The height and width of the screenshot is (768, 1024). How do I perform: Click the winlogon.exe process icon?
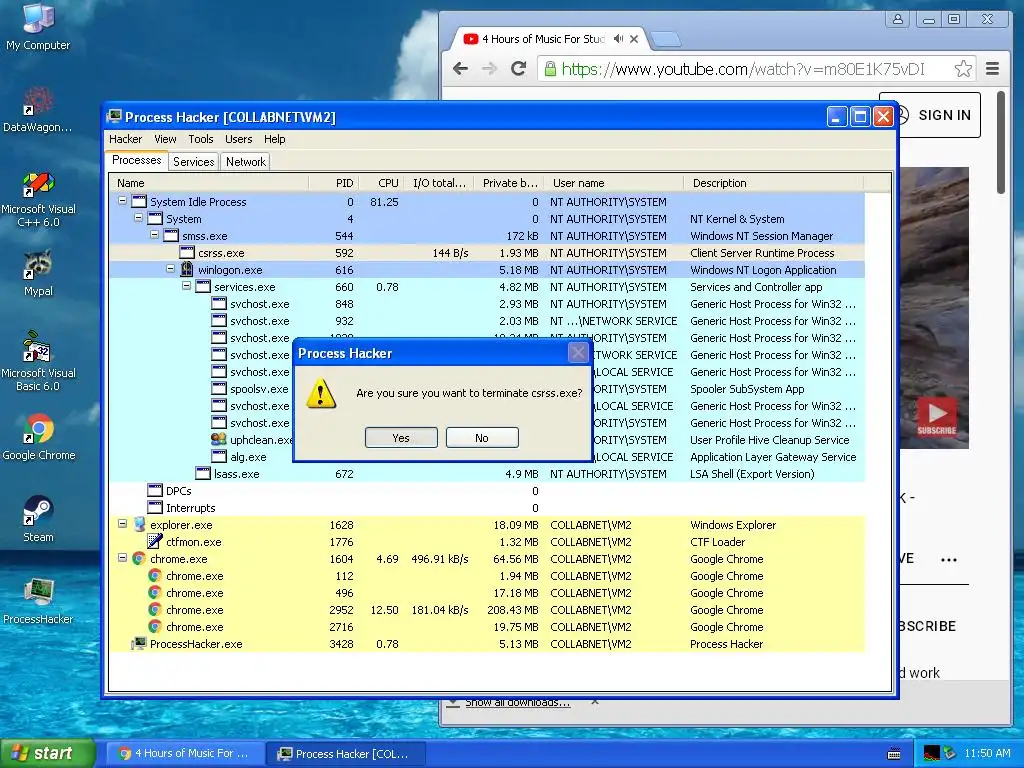[187, 269]
